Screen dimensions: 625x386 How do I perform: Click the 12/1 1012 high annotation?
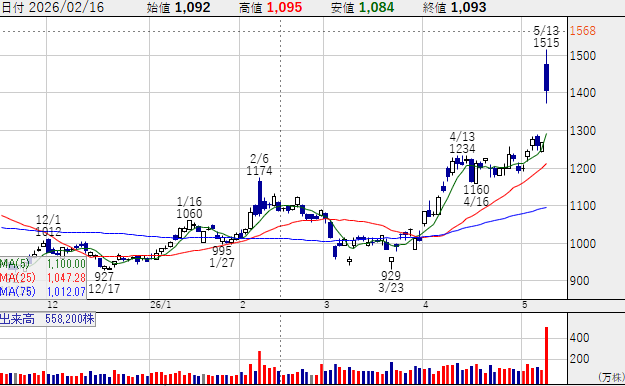pos(48,225)
